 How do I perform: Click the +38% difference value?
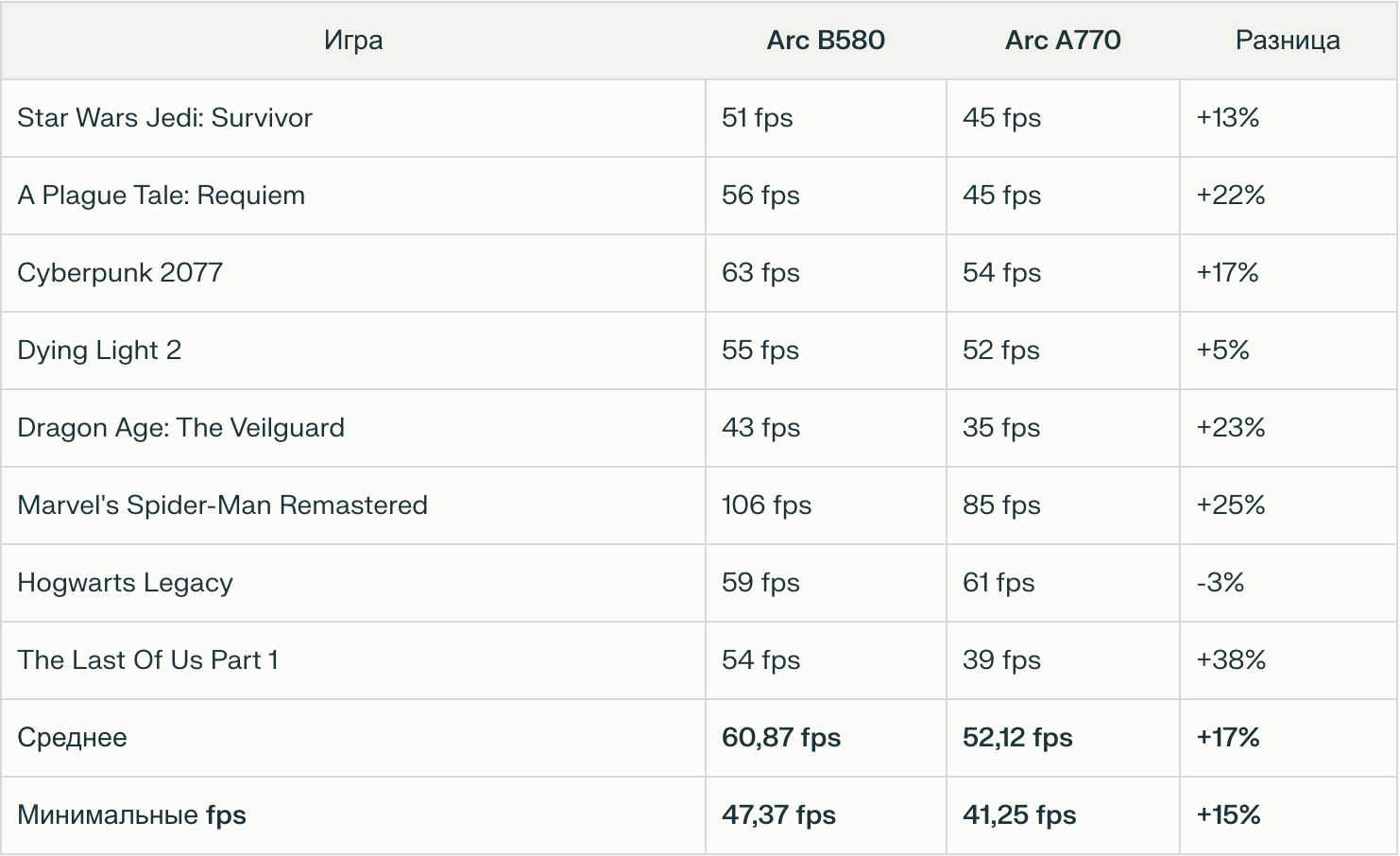[1231, 660]
